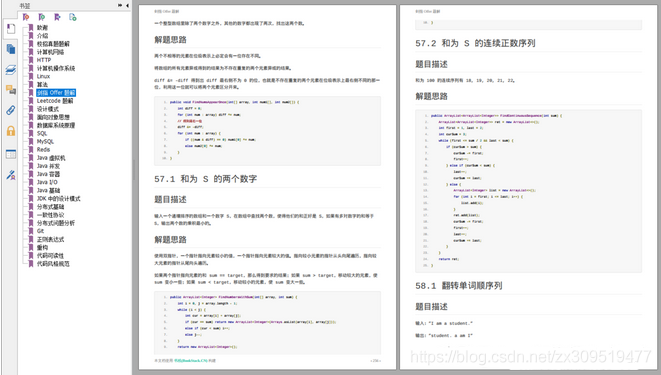Screen dimensions: 661x375
Task: Select the 一致性协议 bookmark
Action: tap(51, 215)
